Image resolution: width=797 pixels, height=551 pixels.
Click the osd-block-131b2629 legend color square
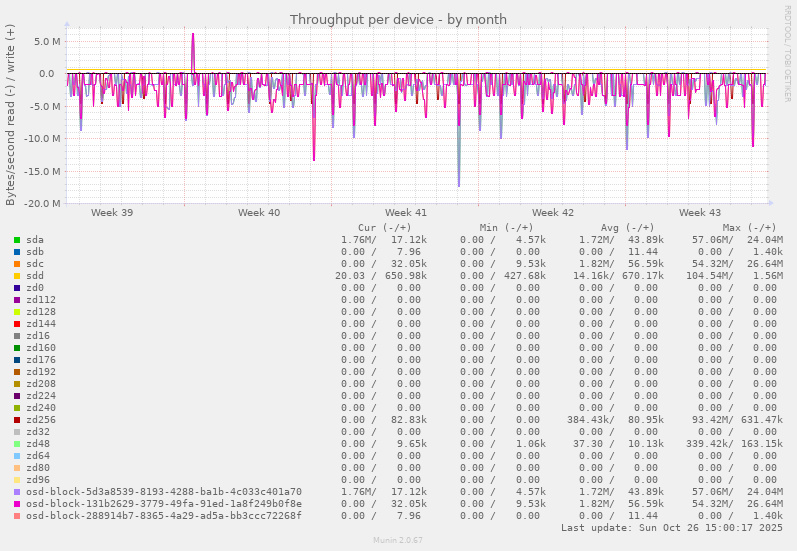coord(17,504)
